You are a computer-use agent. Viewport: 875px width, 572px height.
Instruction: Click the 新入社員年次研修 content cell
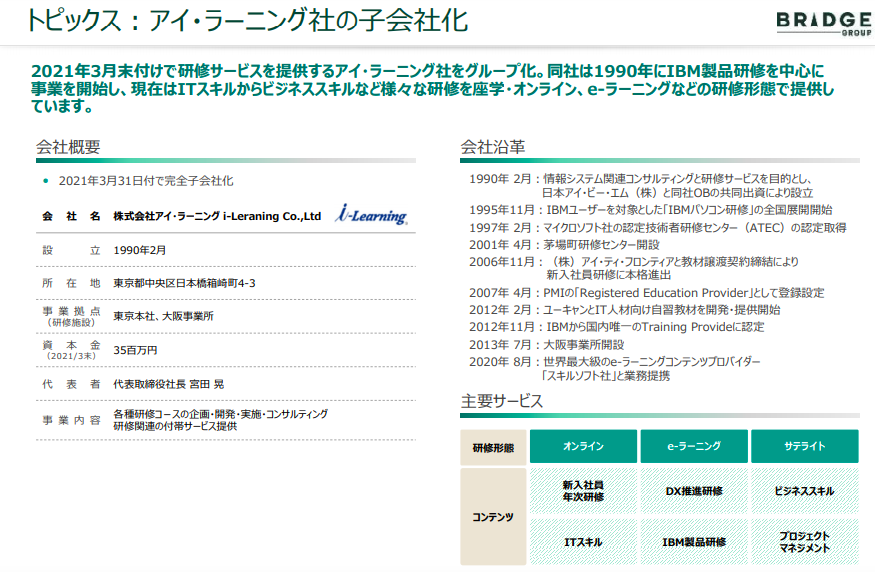583,491
